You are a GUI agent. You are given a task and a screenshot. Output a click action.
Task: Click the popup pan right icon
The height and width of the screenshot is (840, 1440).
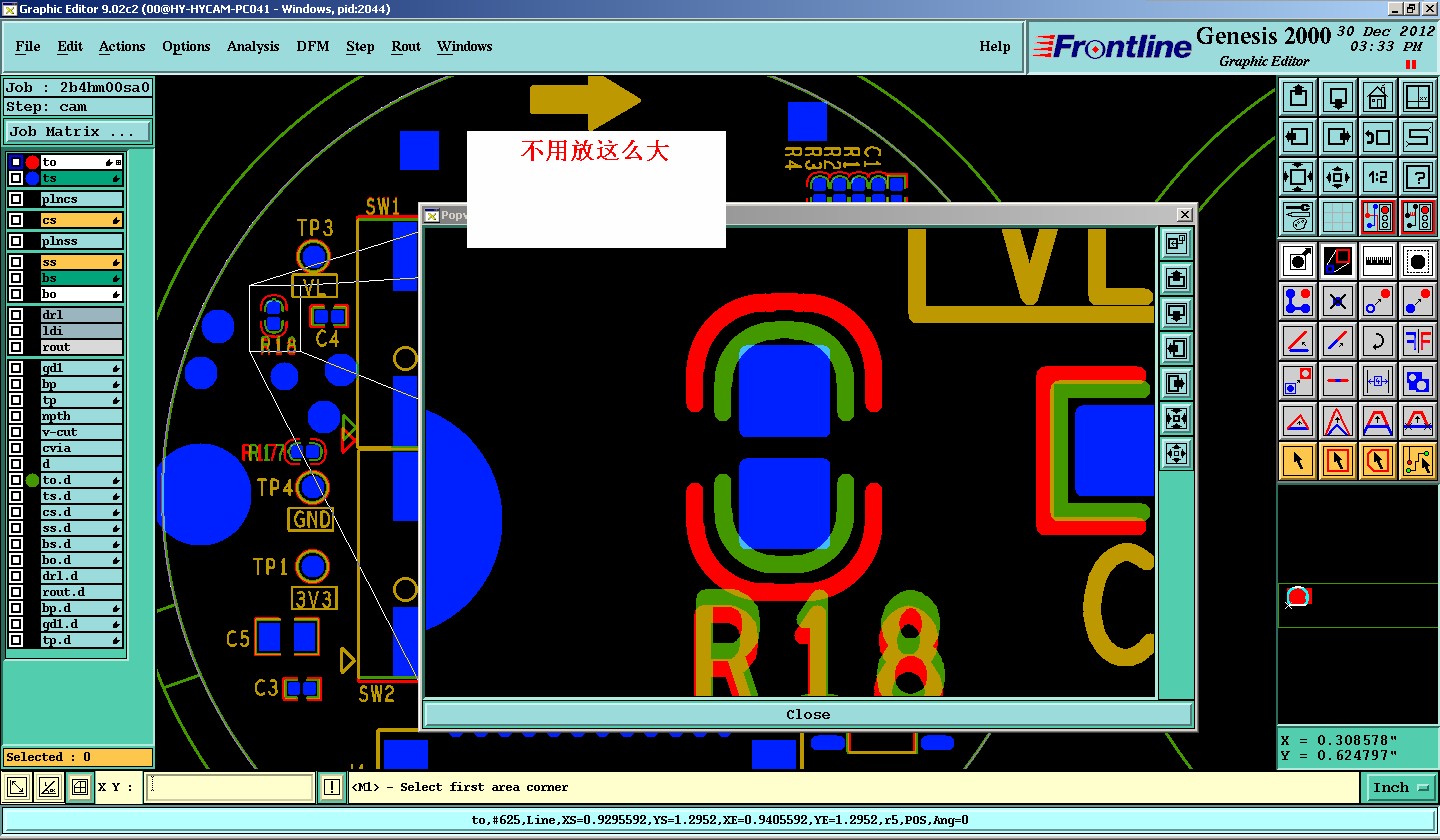click(x=1176, y=383)
